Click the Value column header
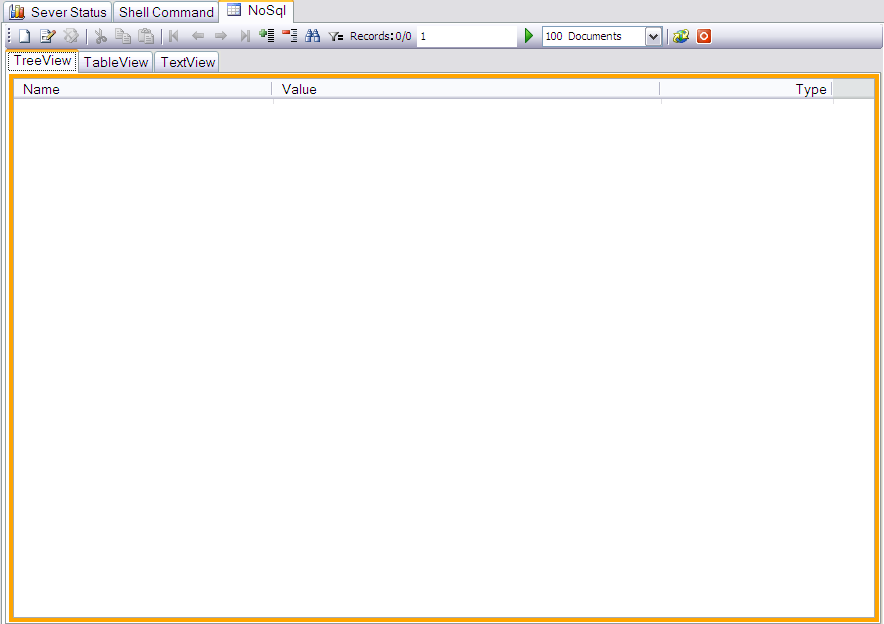 [x=466, y=89]
